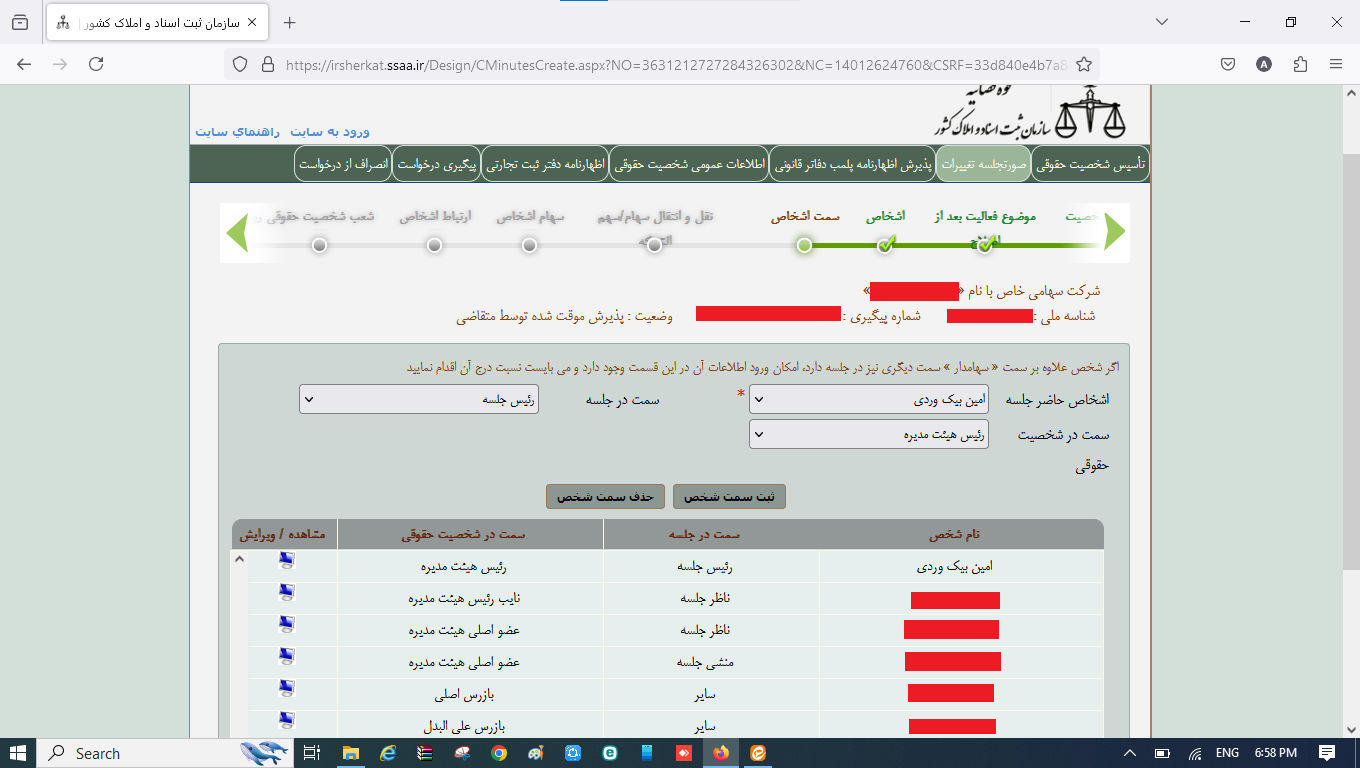The height and width of the screenshot is (768, 1360).
Task: Jump to ارتباط اشخاص step marker
Action: 434,245
